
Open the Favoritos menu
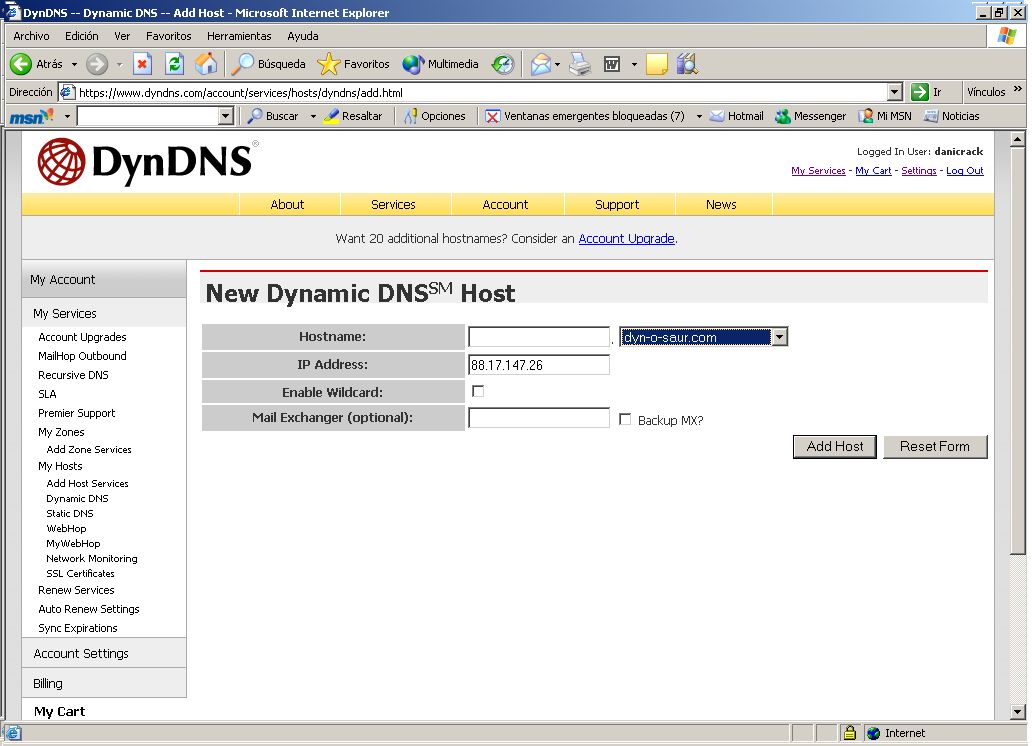pyautogui.click(x=168, y=36)
